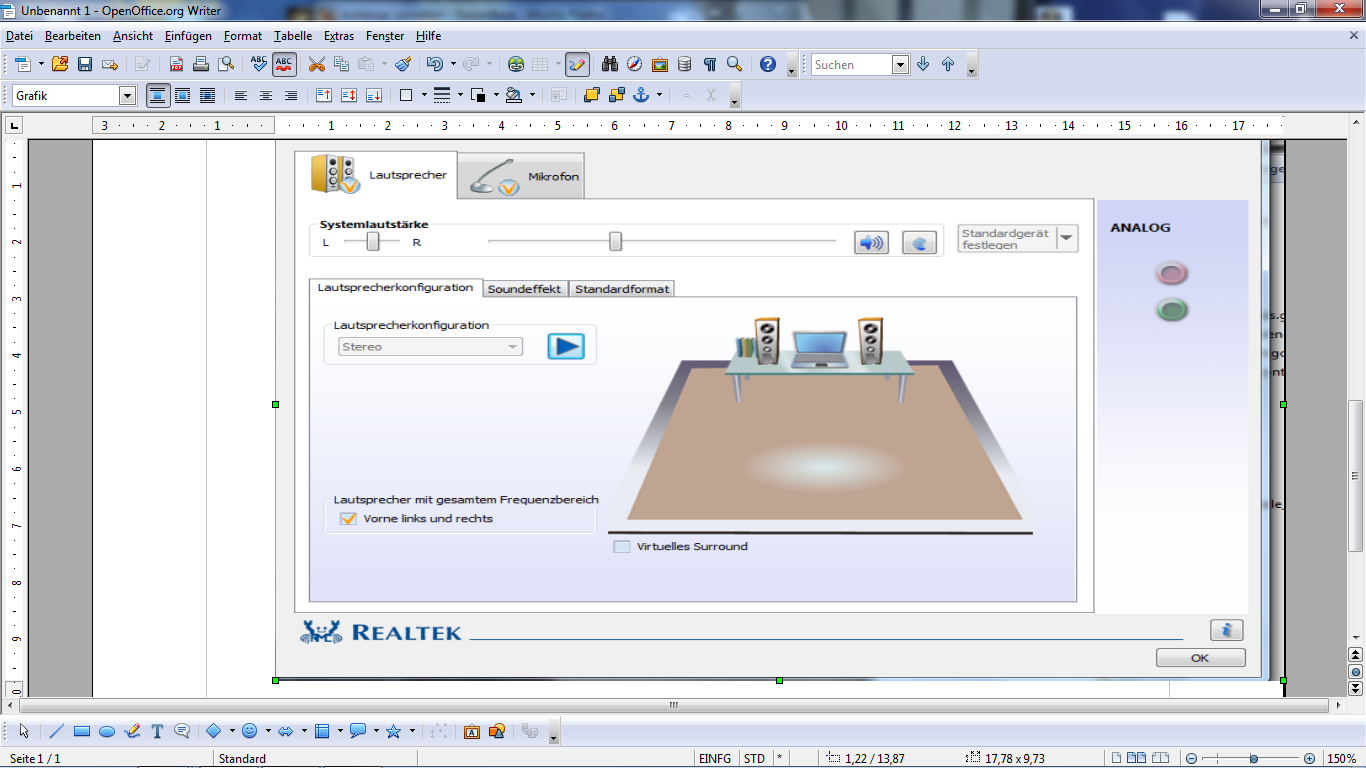Open the Navigator compass icon
Viewport: 1366px width, 768px height.
pos(635,64)
